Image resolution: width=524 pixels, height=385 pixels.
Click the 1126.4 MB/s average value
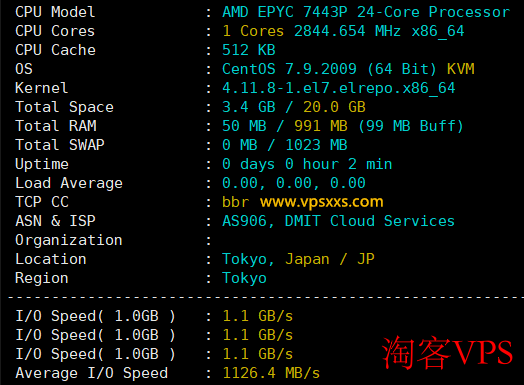point(271,373)
